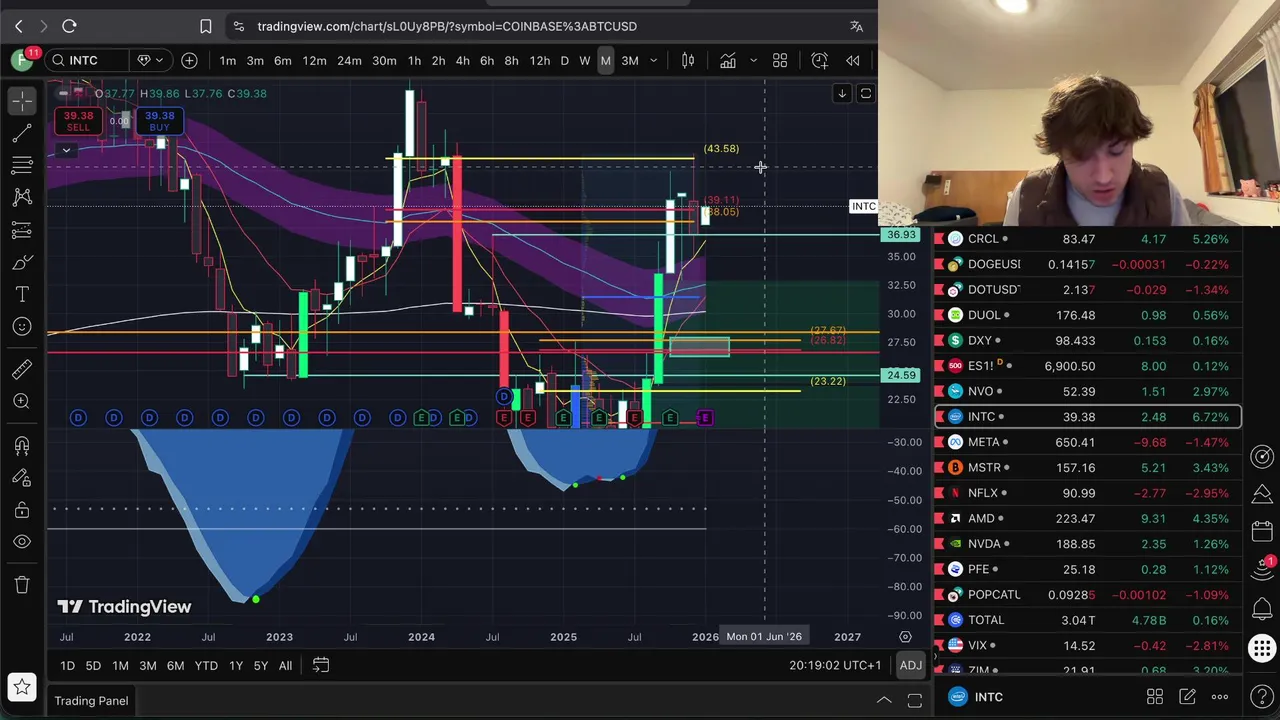1280x720 pixels.
Task: Toggle the chart maximize pane button
Action: coord(866,94)
